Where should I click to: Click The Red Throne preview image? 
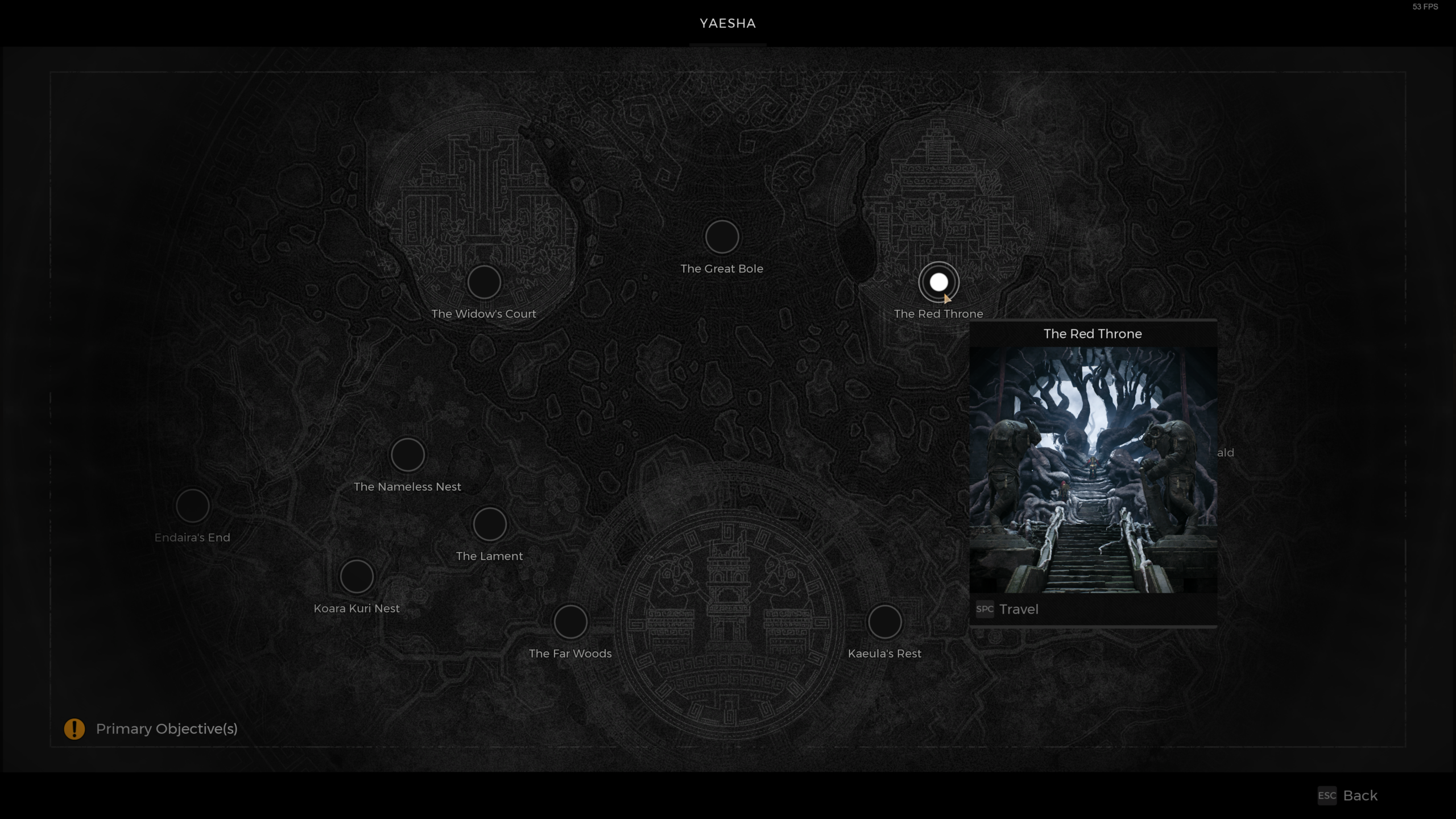pyautogui.click(x=1093, y=470)
